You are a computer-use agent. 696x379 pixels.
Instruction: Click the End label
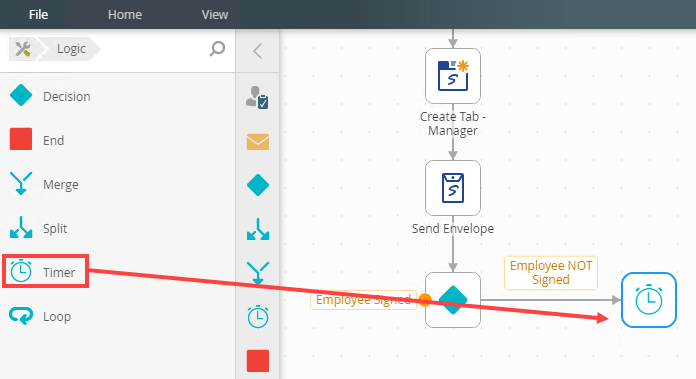tap(53, 140)
